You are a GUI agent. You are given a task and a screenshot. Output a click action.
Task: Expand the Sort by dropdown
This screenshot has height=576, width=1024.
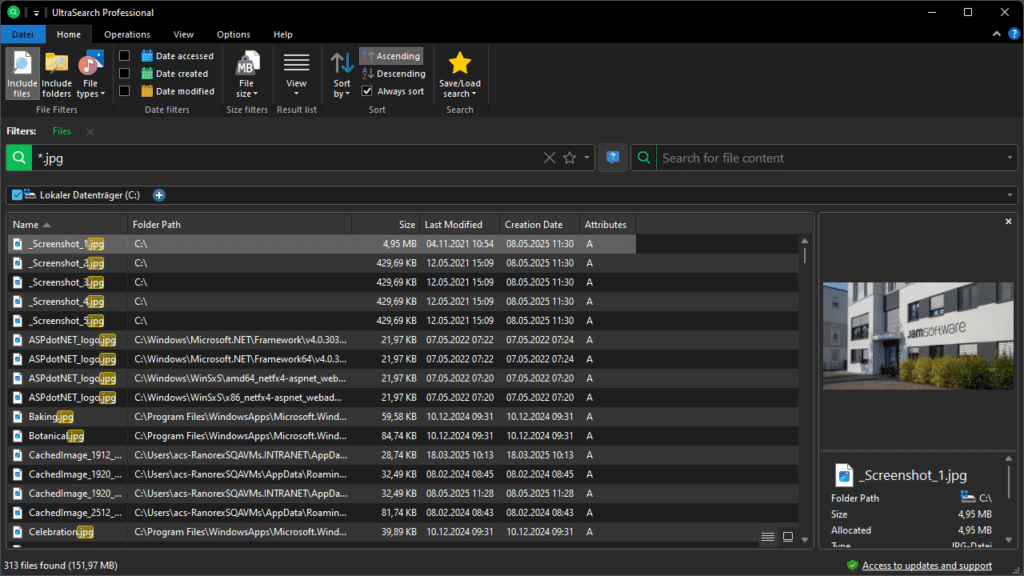pyautogui.click(x=342, y=74)
